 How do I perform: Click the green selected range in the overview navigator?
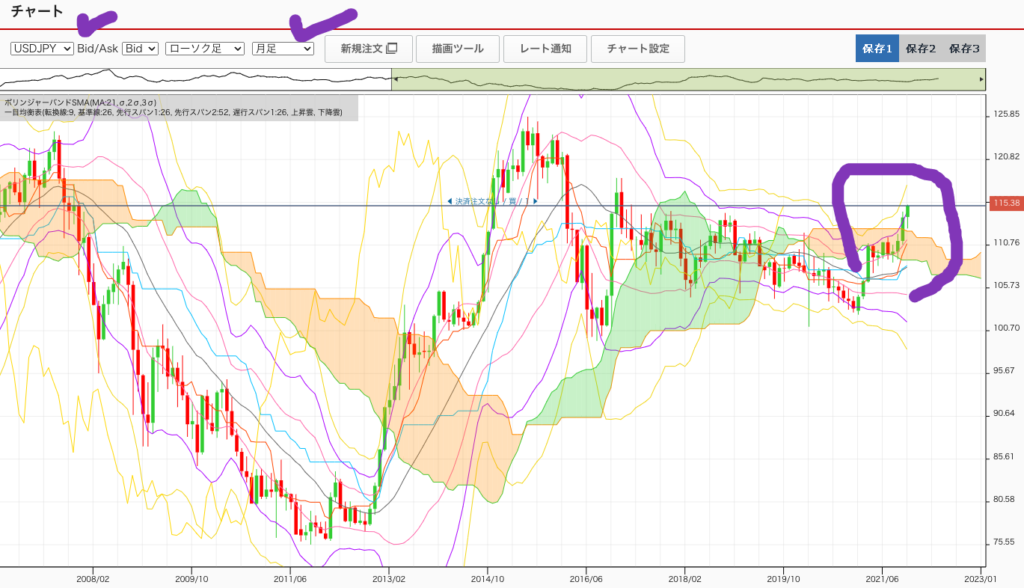click(x=686, y=79)
